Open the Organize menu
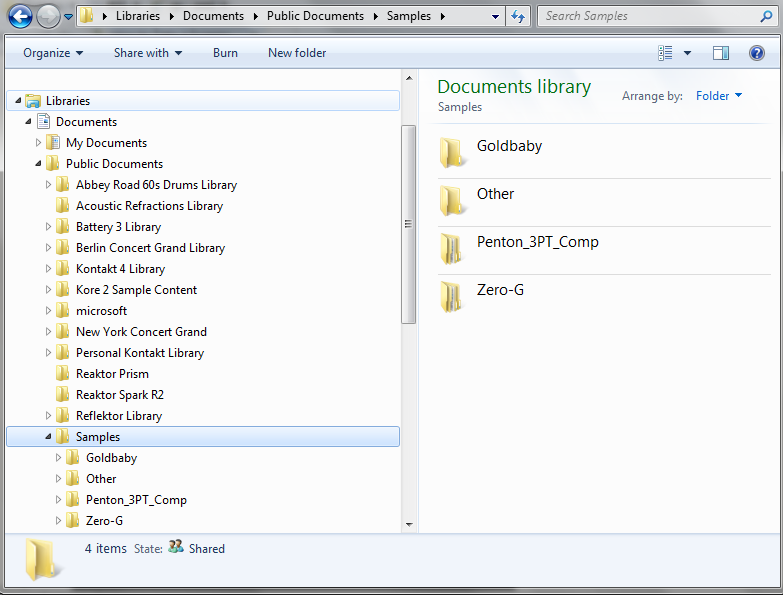 point(53,53)
